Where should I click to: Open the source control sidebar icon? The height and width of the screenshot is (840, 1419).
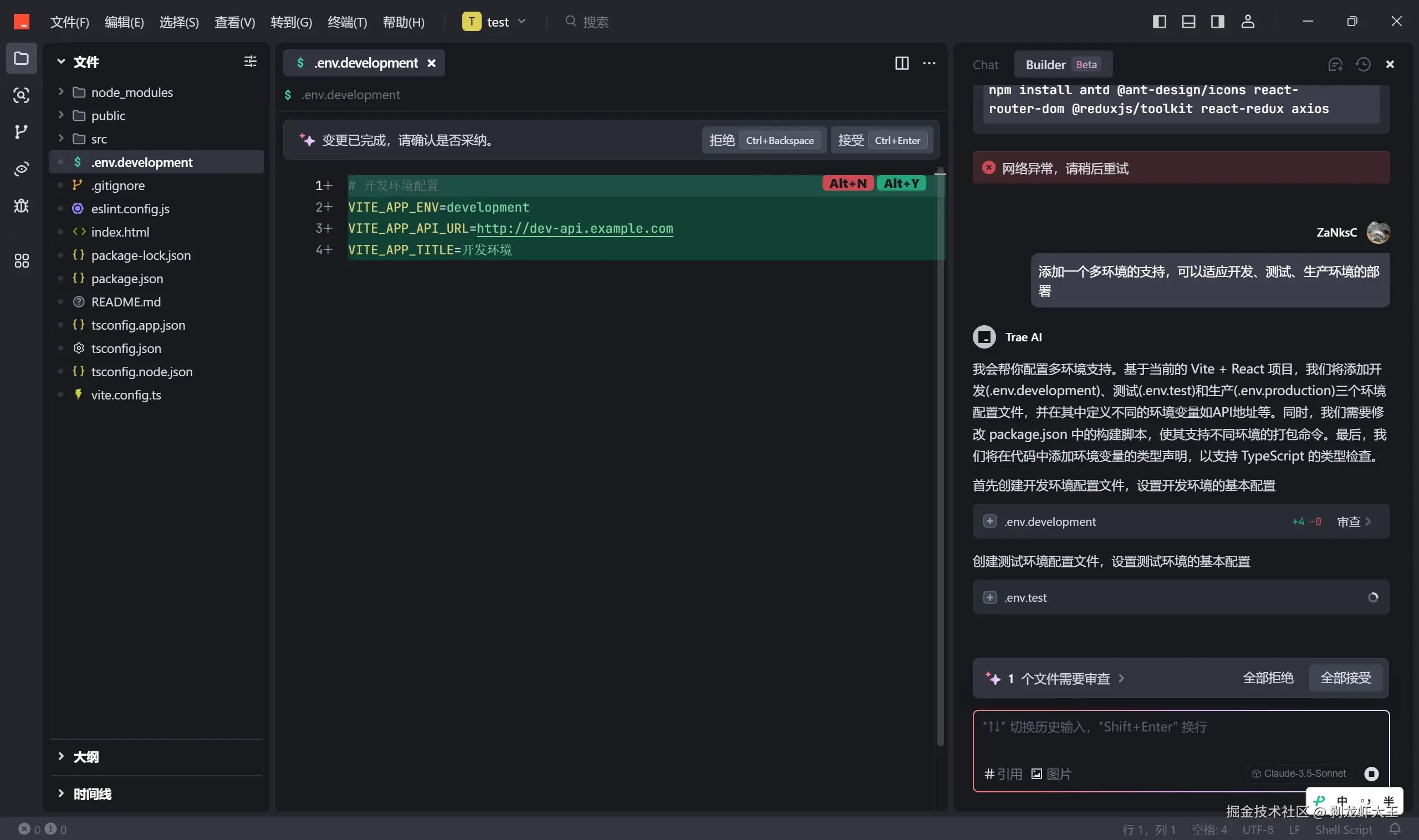click(21, 132)
